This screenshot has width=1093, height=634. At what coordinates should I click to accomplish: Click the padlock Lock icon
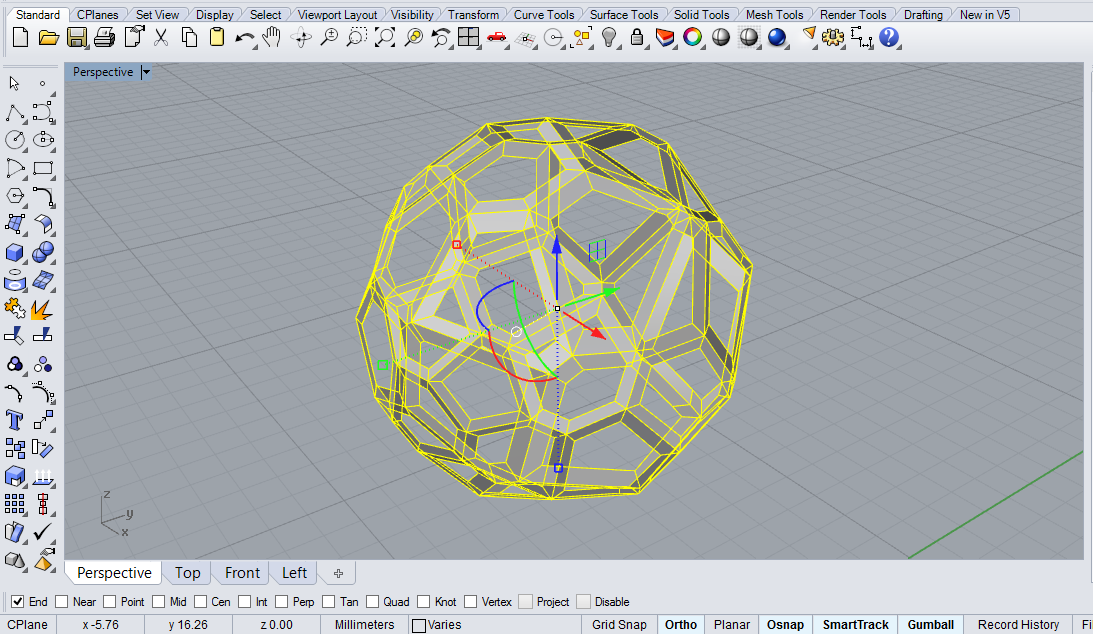[x=636, y=37]
